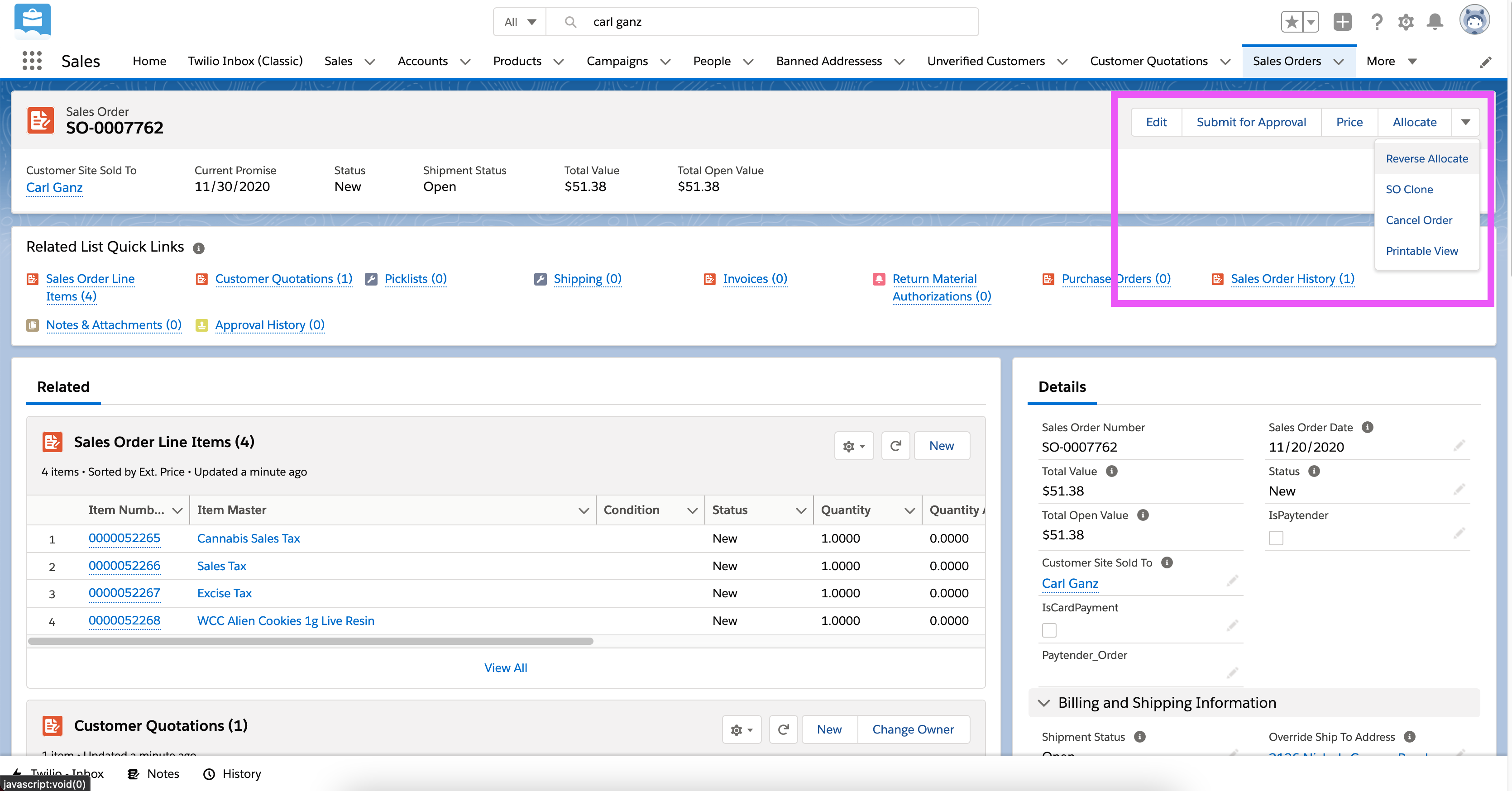Viewport: 1512px width, 791px height.
Task: Click New in Sales Order Line Items
Action: [x=942, y=446]
